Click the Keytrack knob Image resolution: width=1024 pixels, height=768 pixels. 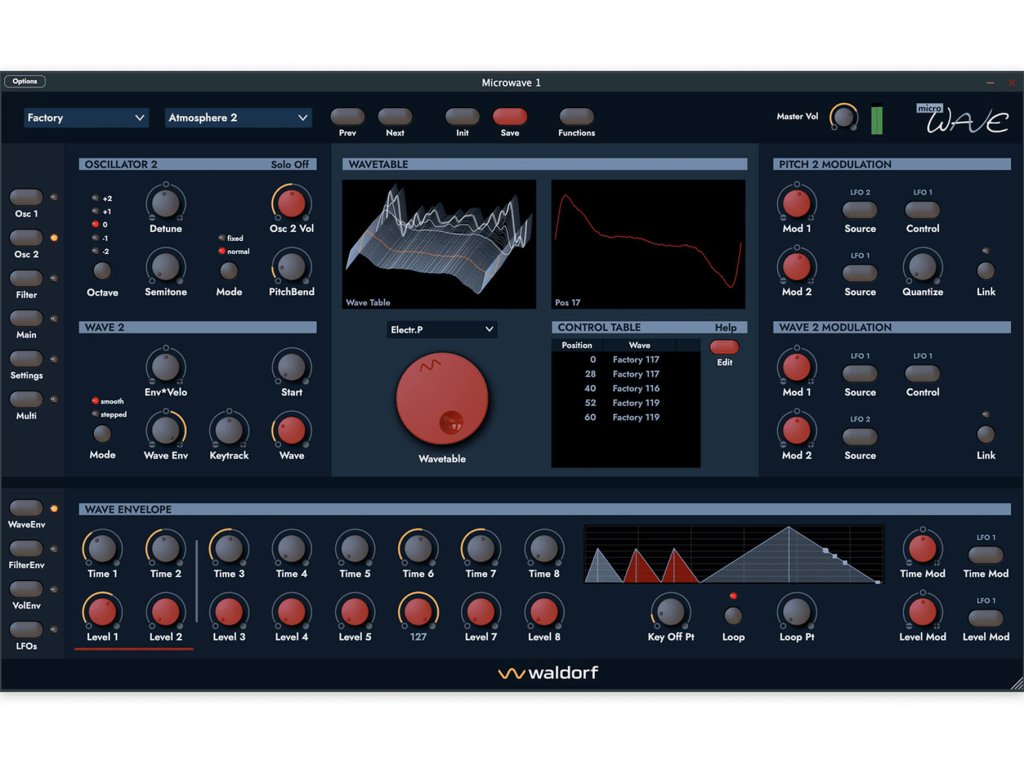(x=229, y=430)
